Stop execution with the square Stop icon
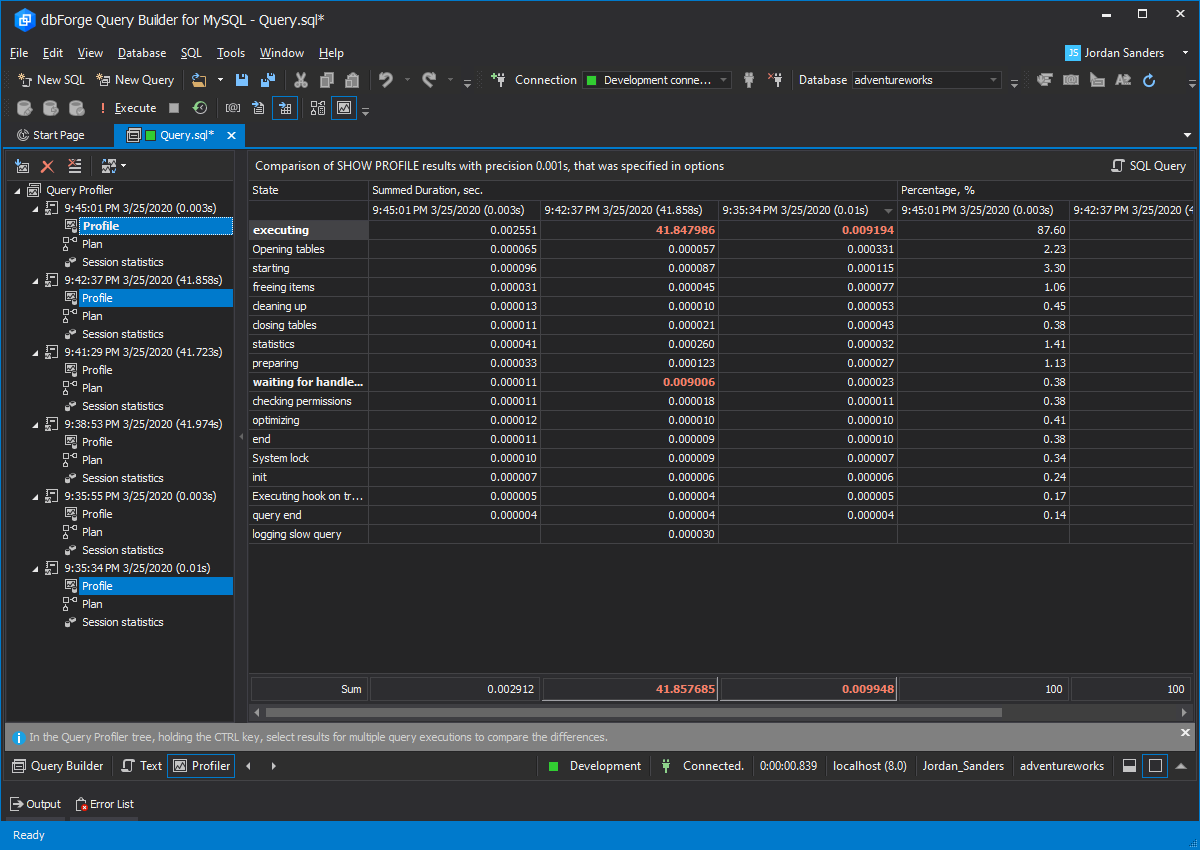Image resolution: width=1200 pixels, height=850 pixels. coord(174,108)
